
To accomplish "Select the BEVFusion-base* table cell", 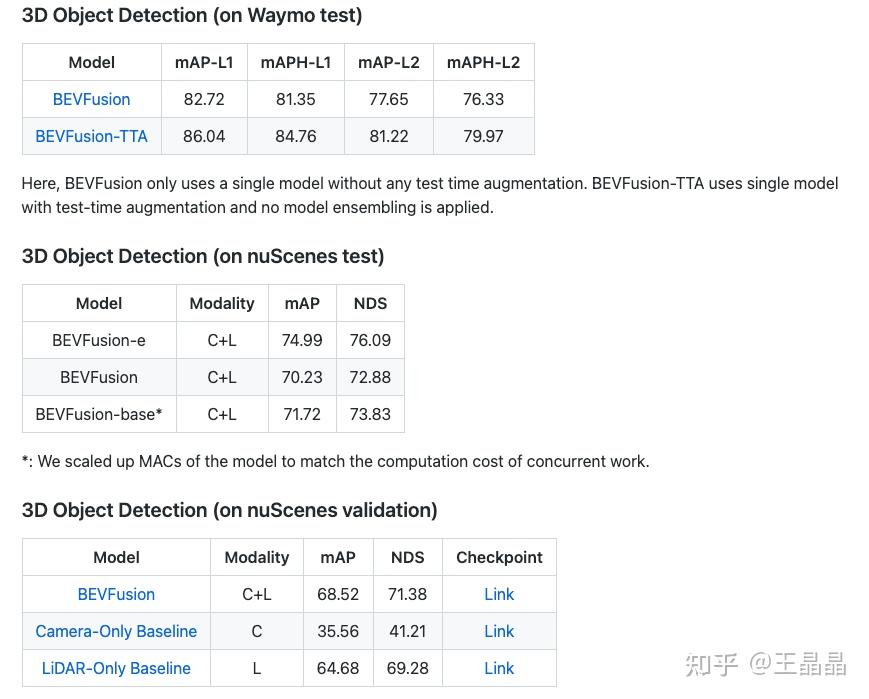I will click(x=99, y=414).
